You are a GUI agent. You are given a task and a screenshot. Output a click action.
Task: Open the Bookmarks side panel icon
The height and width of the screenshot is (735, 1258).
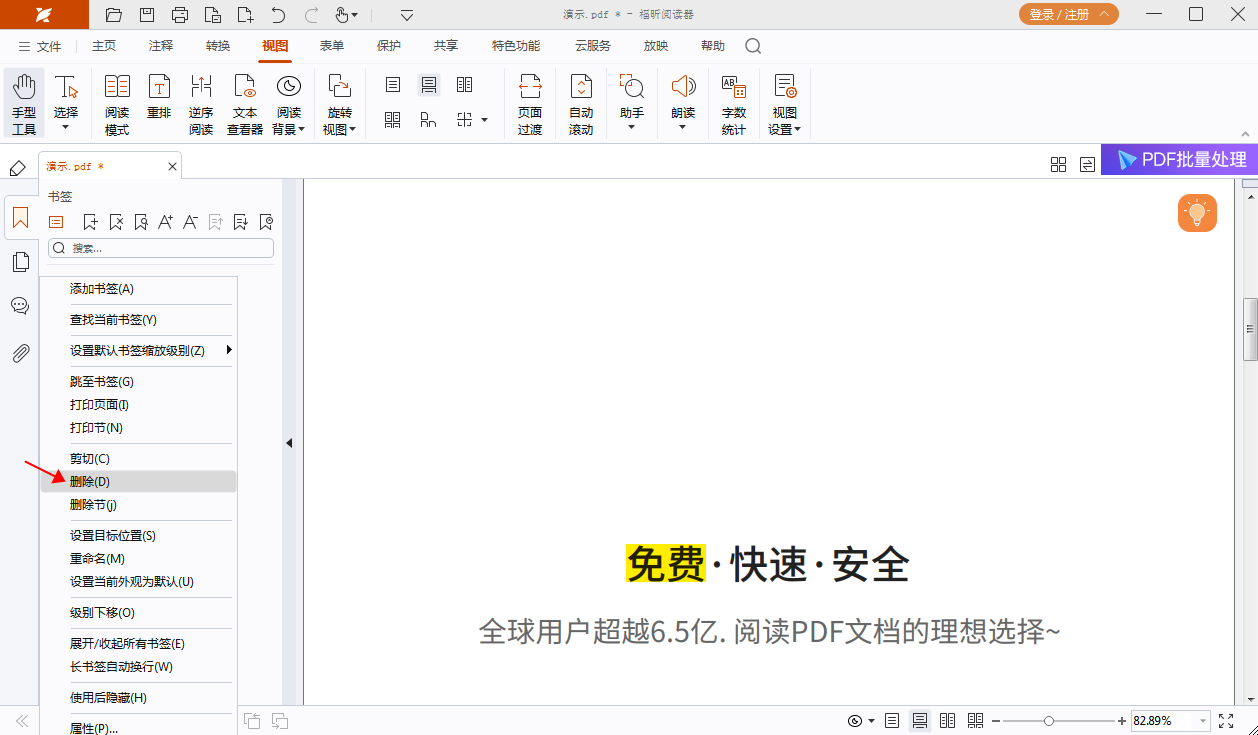pyautogui.click(x=20, y=217)
